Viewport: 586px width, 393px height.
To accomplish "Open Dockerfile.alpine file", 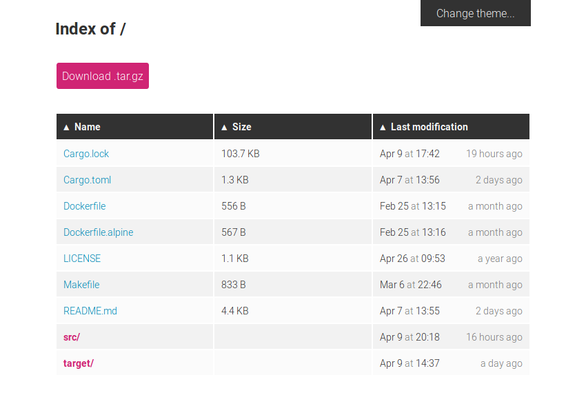I will tap(98, 232).
